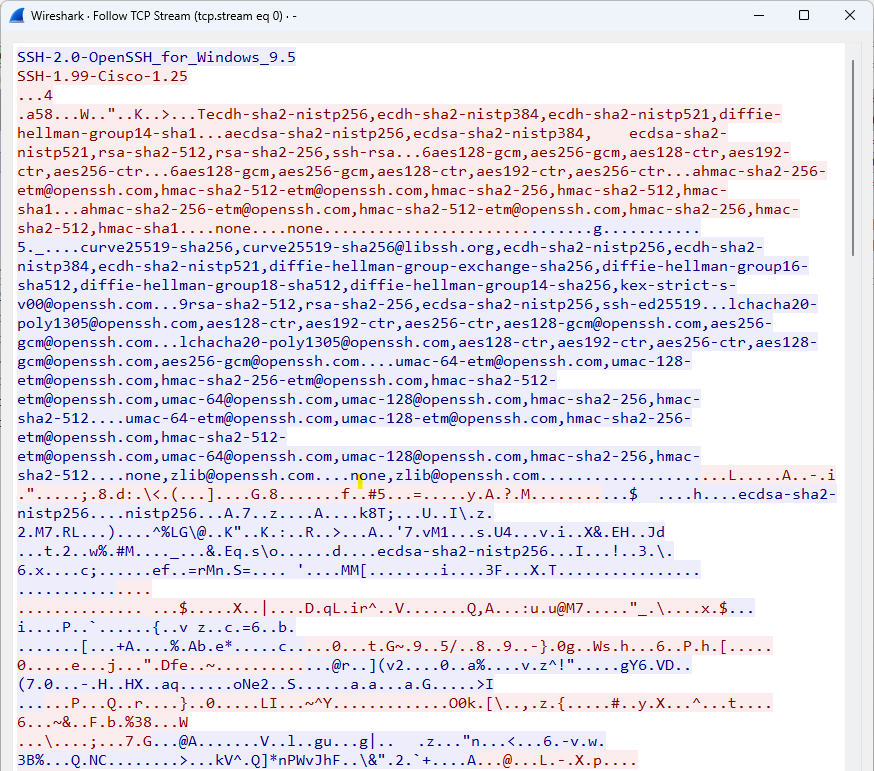This screenshot has width=874, height=771.
Task: Click the text "hellman-group14-sha1"
Action: 107,133
